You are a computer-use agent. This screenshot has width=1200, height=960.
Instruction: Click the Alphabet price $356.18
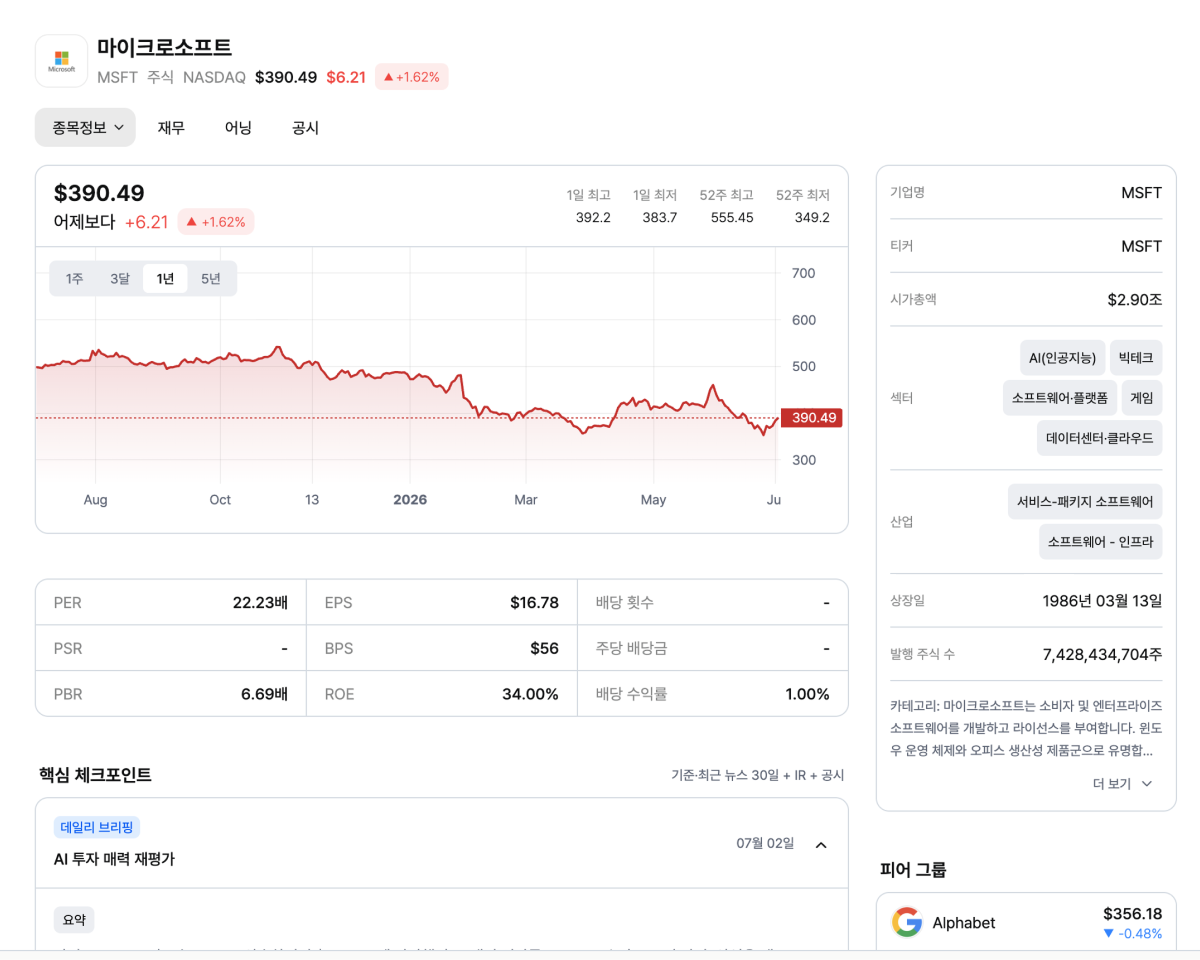(x=1132, y=914)
